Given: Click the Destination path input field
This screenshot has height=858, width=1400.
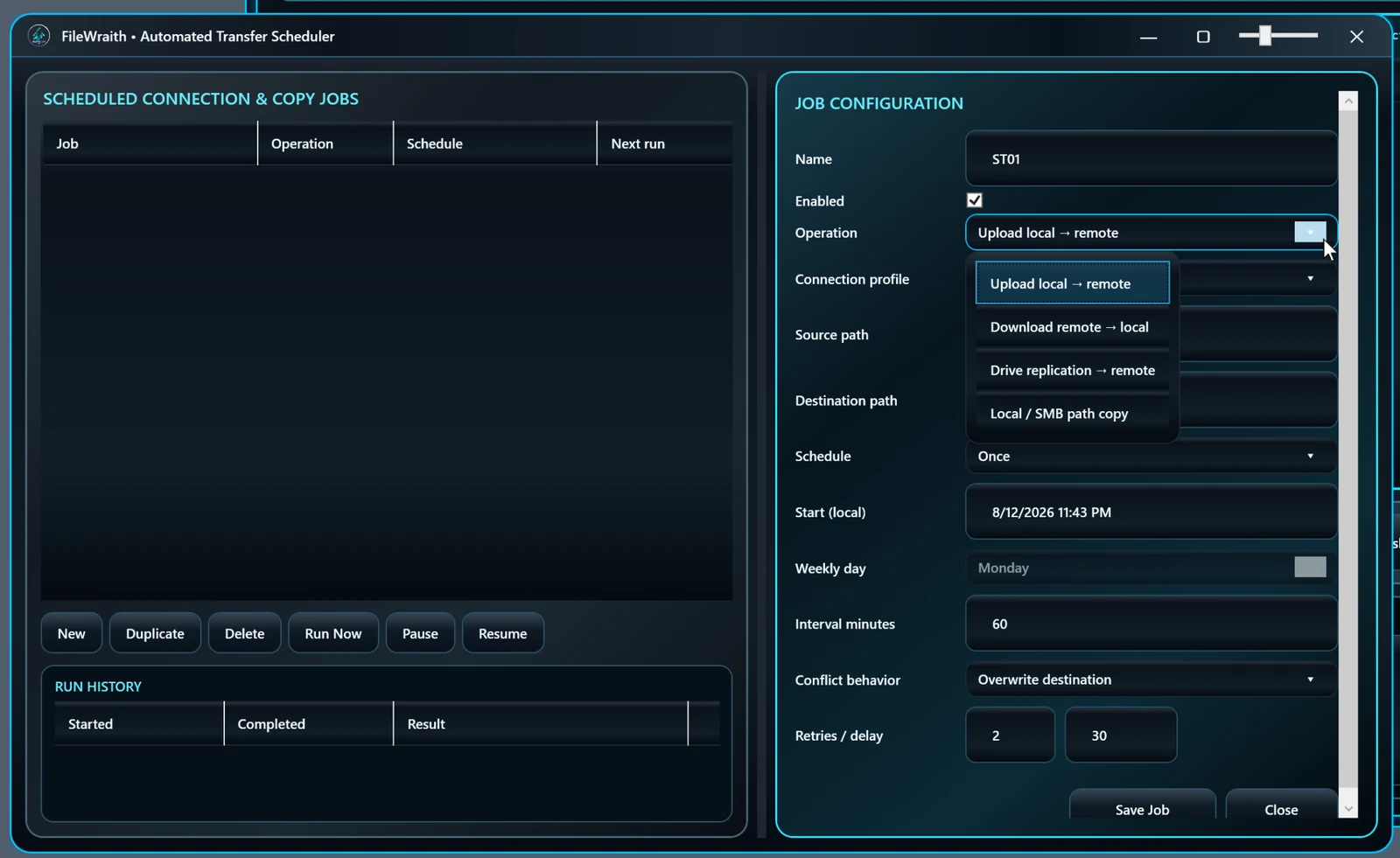Looking at the screenshot, I should 1257,401.
